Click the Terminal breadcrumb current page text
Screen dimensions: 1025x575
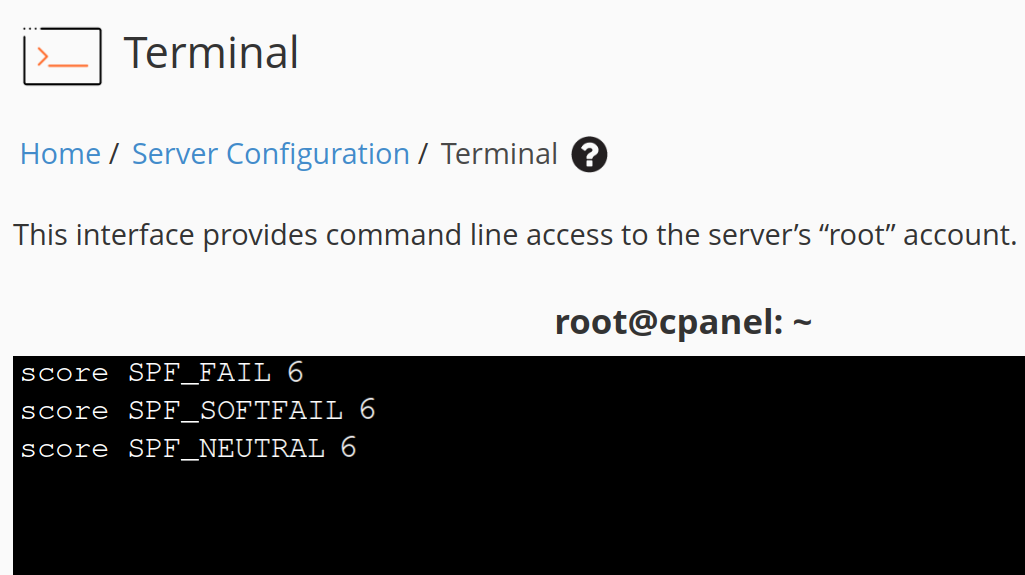click(499, 154)
